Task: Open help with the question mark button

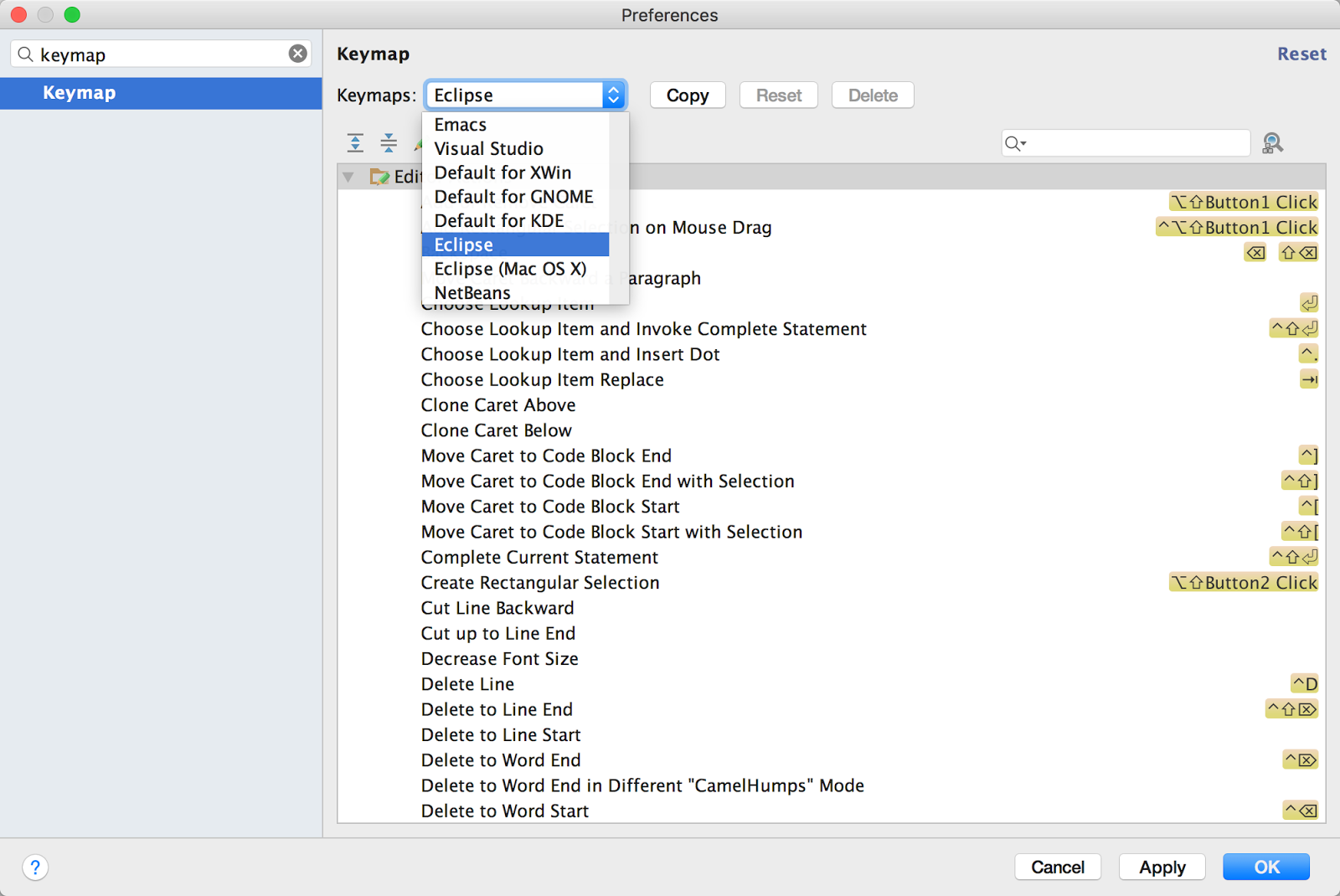Action: [x=35, y=867]
